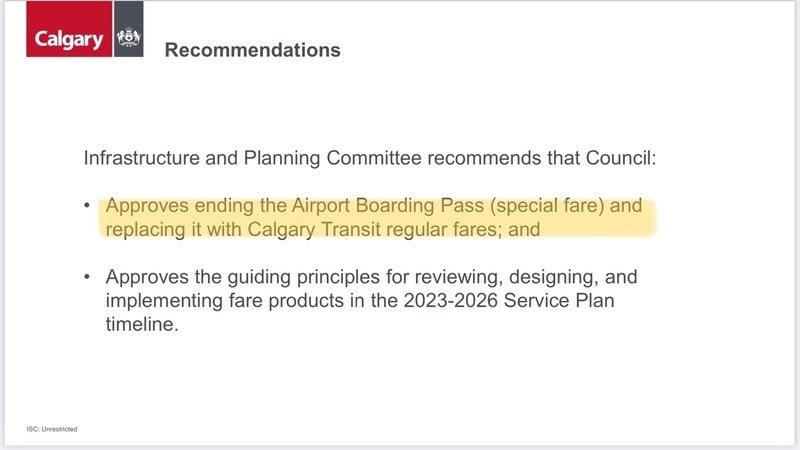
Task: Click the first bullet point marker
Action: click(x=88, y=207)
